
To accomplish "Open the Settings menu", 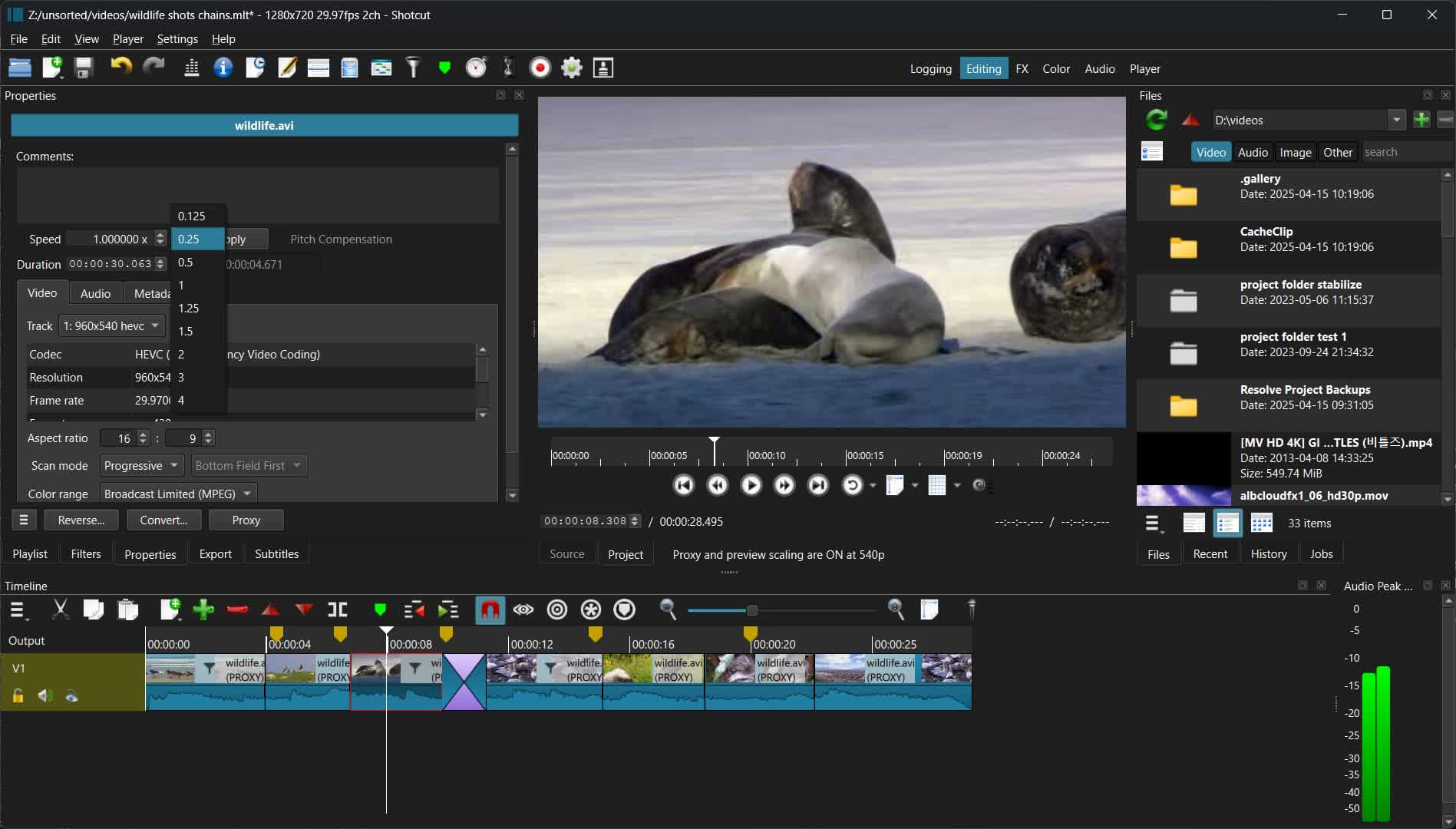I will [x=177, y=39].
